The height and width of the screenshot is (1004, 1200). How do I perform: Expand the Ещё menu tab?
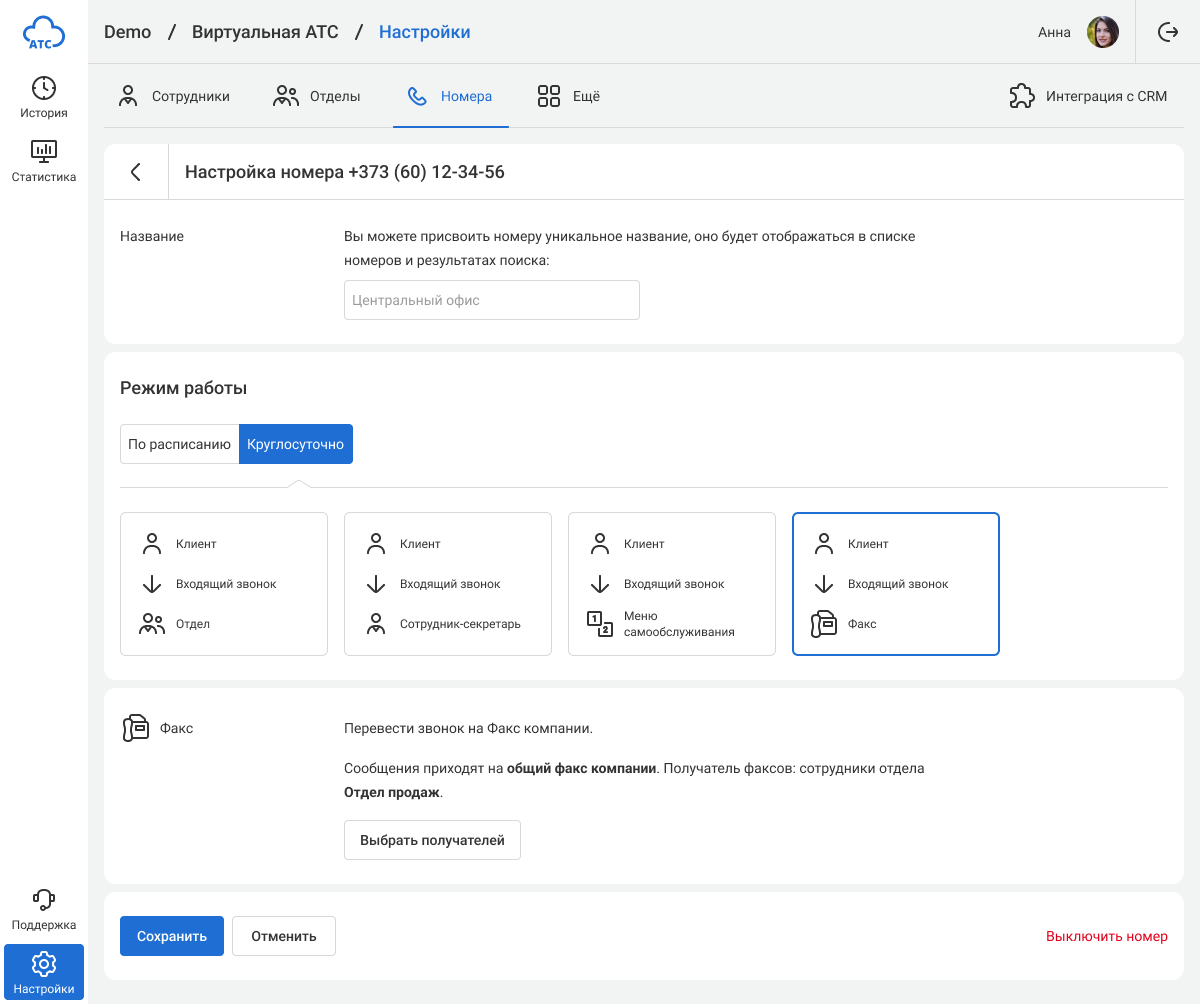569,97
